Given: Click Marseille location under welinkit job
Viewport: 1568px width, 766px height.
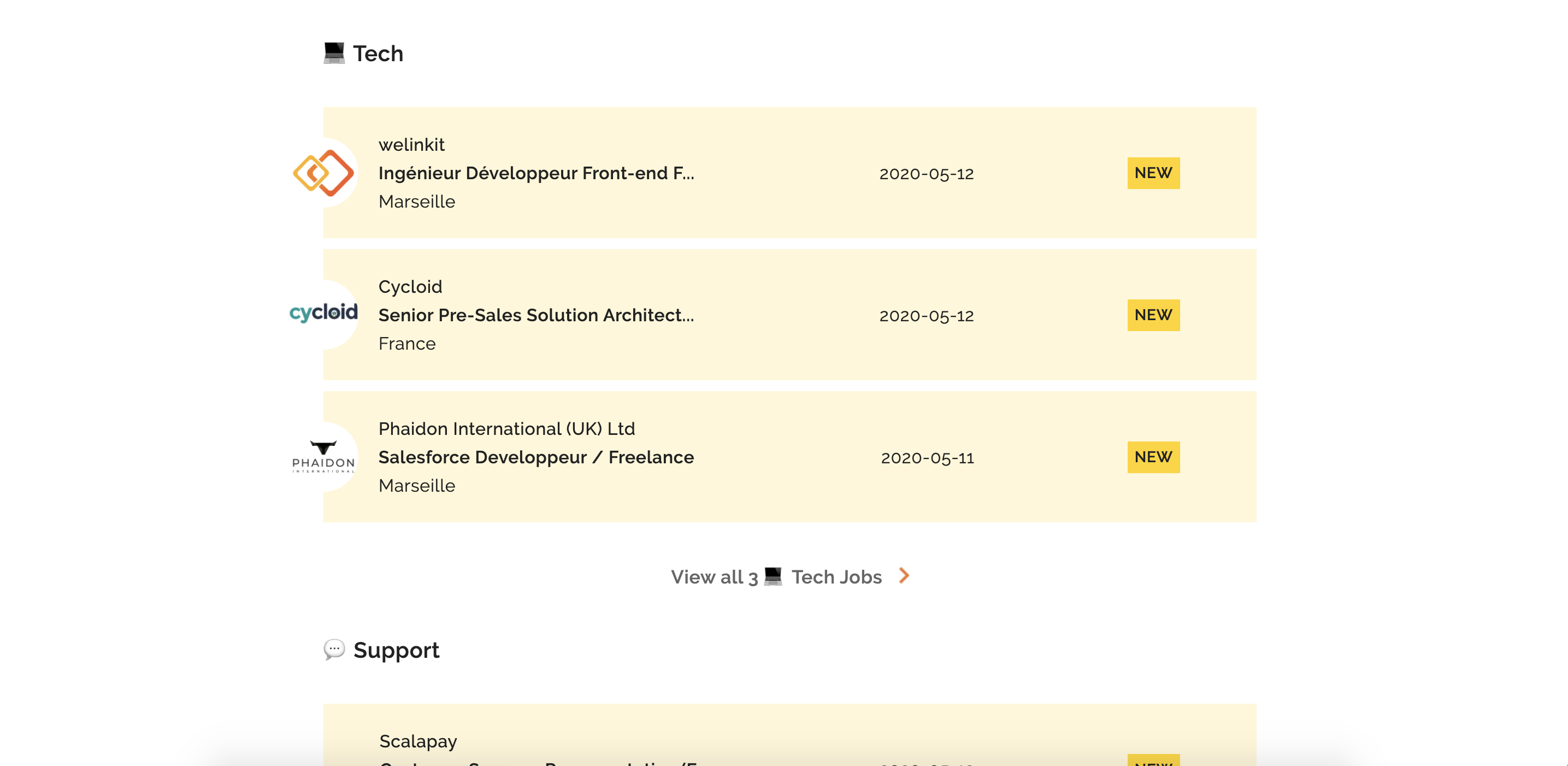Looking at the screenshot, I should click(x=416, y=202).
